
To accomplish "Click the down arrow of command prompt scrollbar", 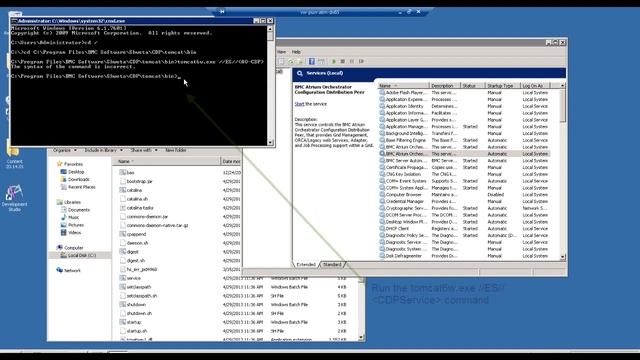I will click(270, 142).
